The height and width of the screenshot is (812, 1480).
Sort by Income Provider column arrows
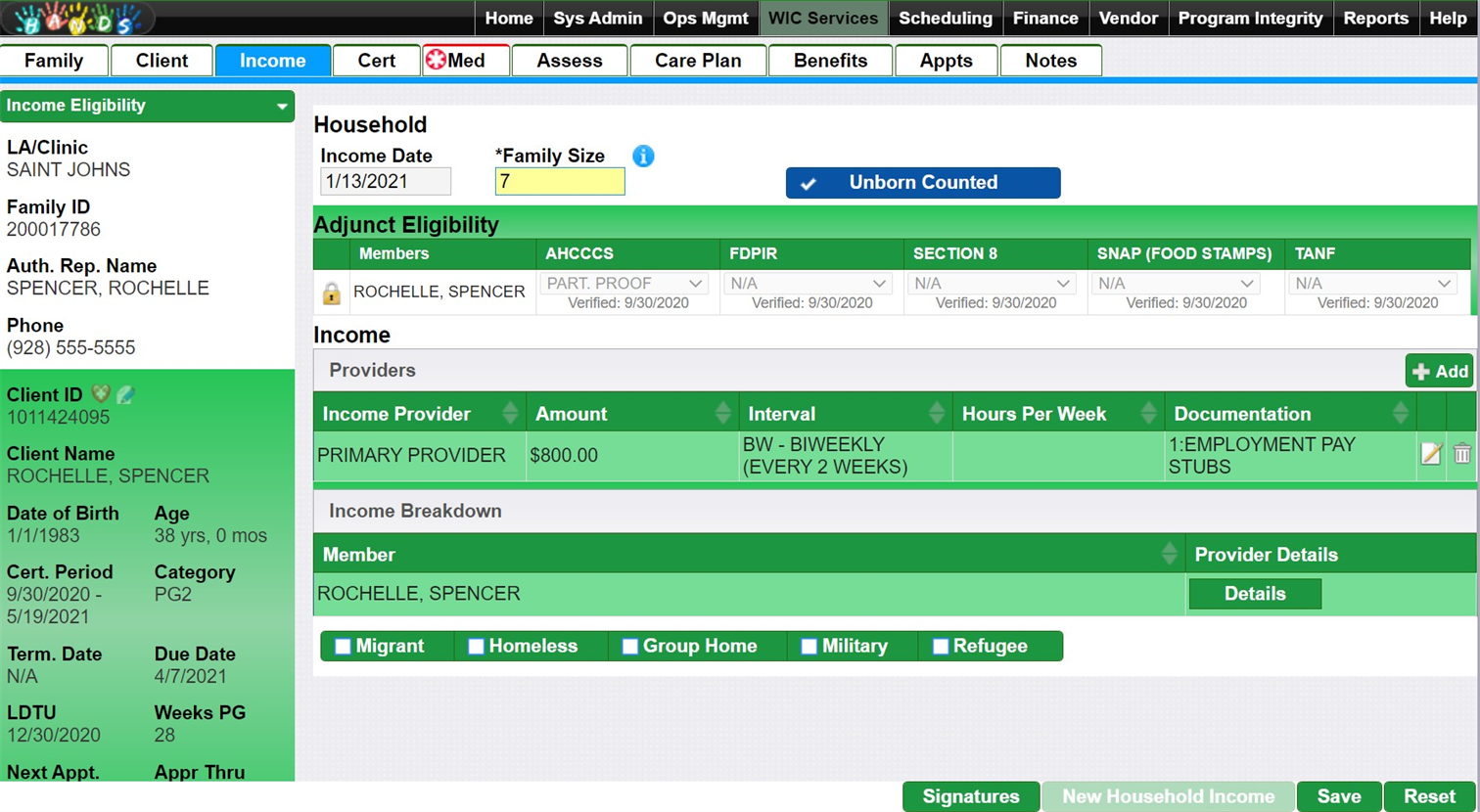[x=510, y=414]
